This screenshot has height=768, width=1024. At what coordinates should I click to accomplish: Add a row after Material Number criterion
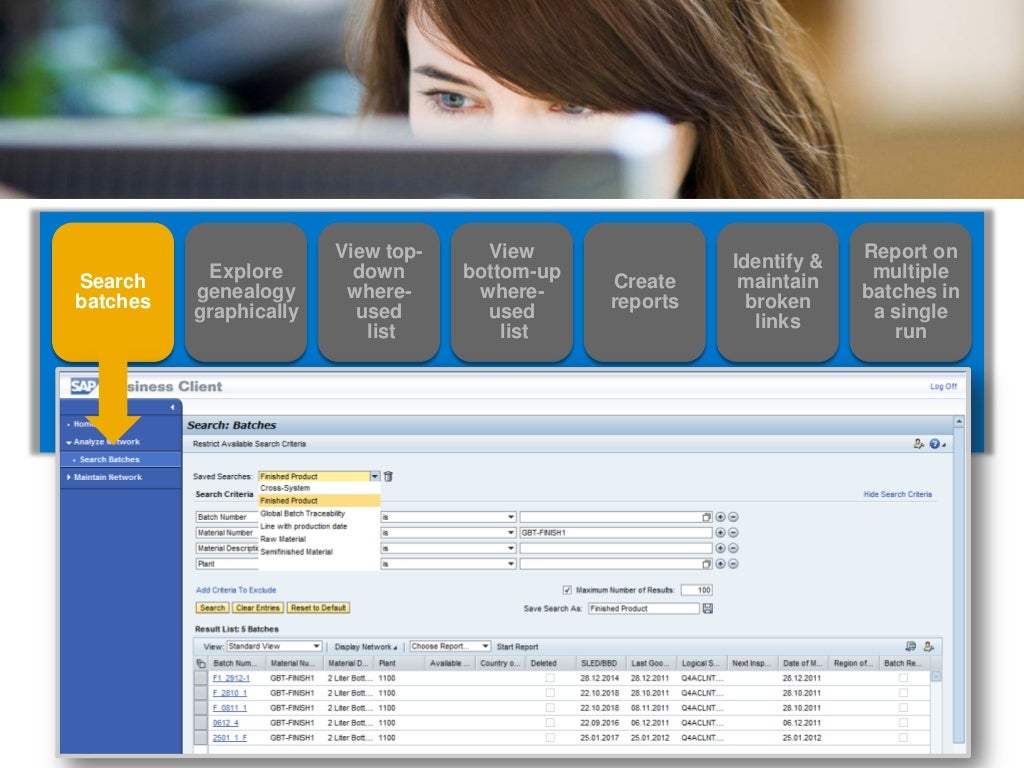click(x=720, y=532)
